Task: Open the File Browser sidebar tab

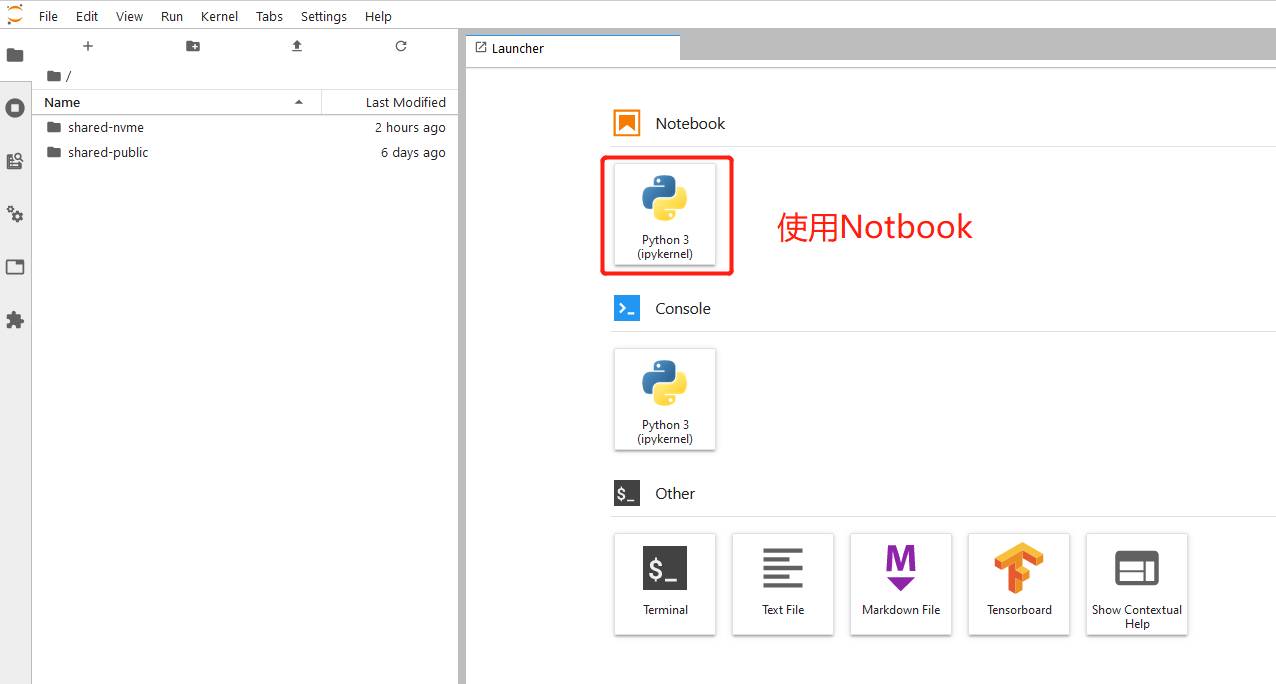Action: pyautogui.click(x=15, y=55)
